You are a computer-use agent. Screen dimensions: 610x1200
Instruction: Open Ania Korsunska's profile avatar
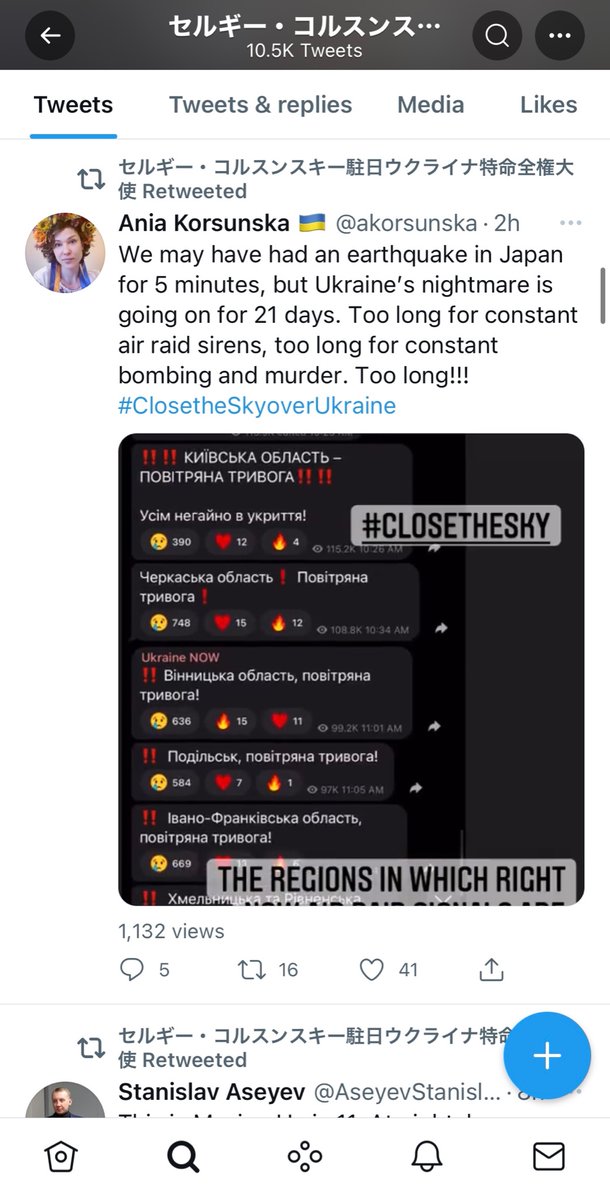65,252
